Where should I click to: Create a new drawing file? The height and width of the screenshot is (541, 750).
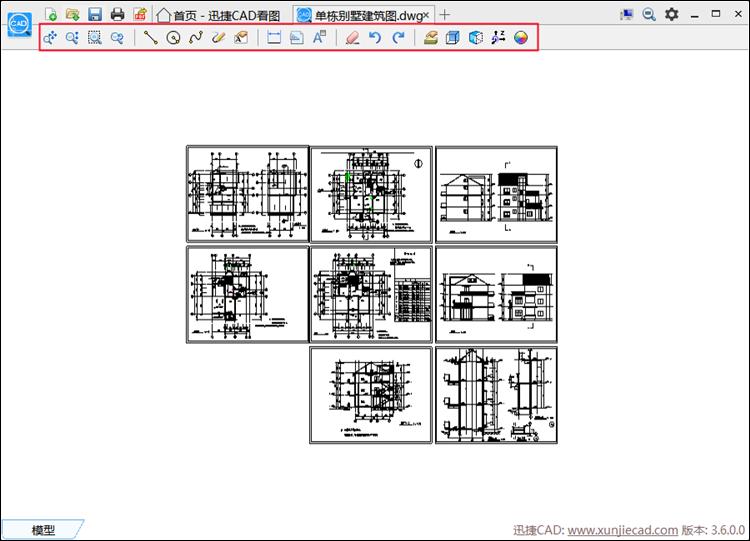click(x=51, y=14)
